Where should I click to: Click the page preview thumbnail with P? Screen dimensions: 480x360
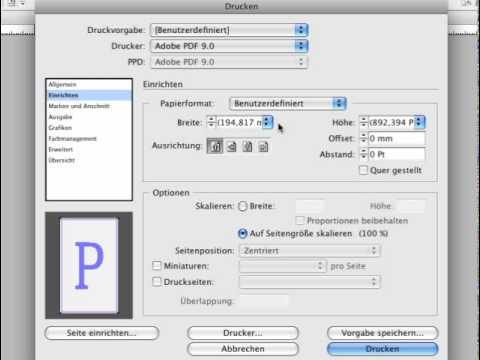point(89,265)
